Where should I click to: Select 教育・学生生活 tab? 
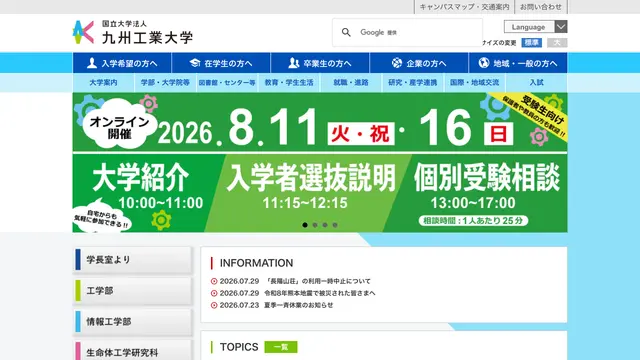(289, 82)
